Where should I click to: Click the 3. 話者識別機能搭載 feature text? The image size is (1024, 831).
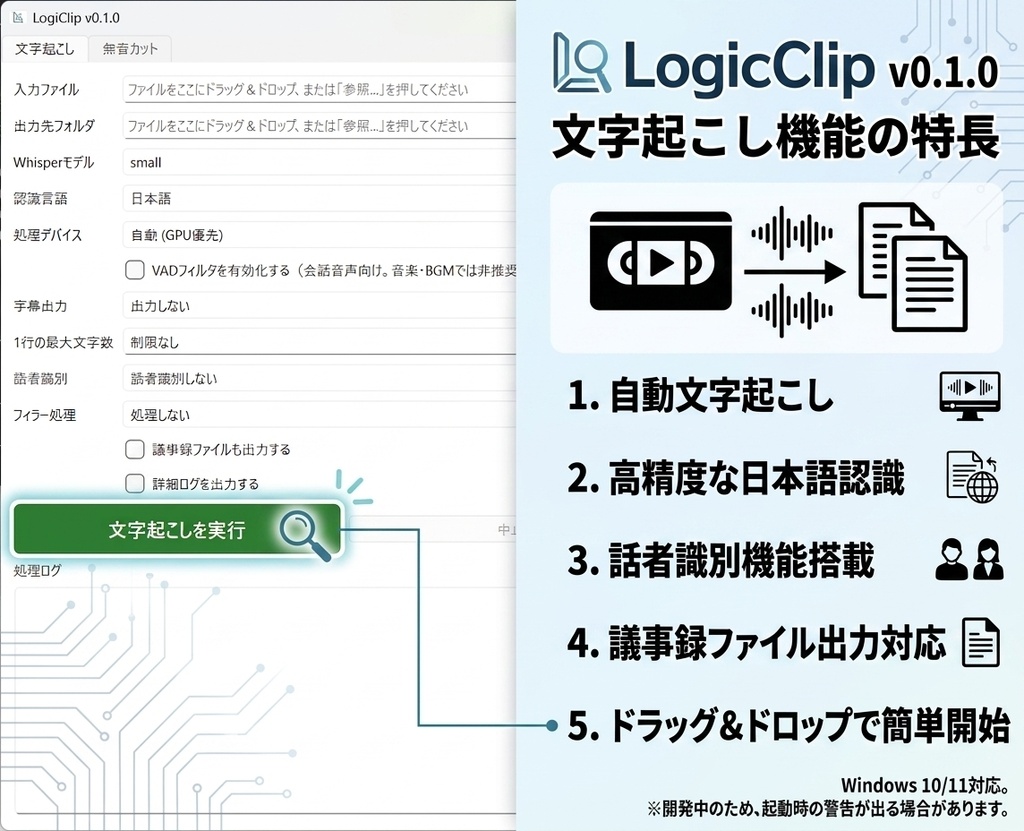[x=720, y=560]
